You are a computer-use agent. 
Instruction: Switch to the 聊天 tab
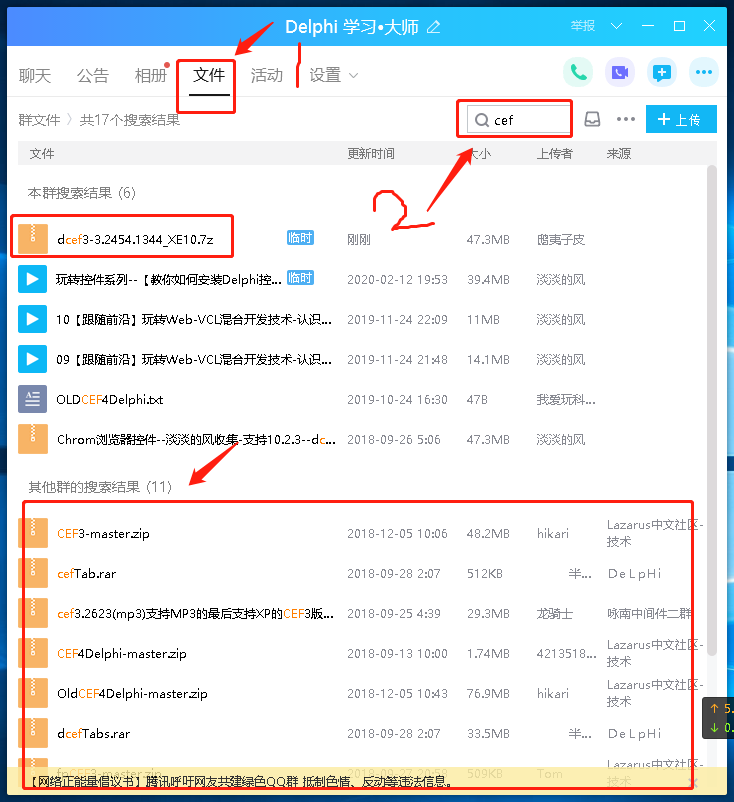point(35,75)
